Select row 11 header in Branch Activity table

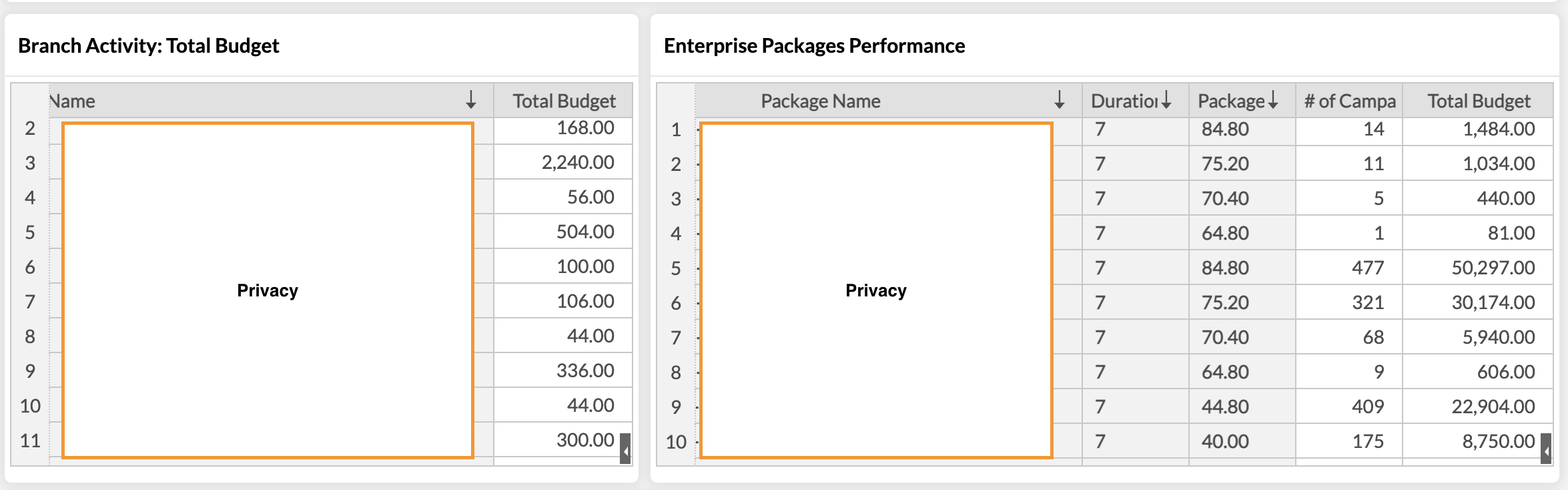pyautogui.click(x=30, y=441)
